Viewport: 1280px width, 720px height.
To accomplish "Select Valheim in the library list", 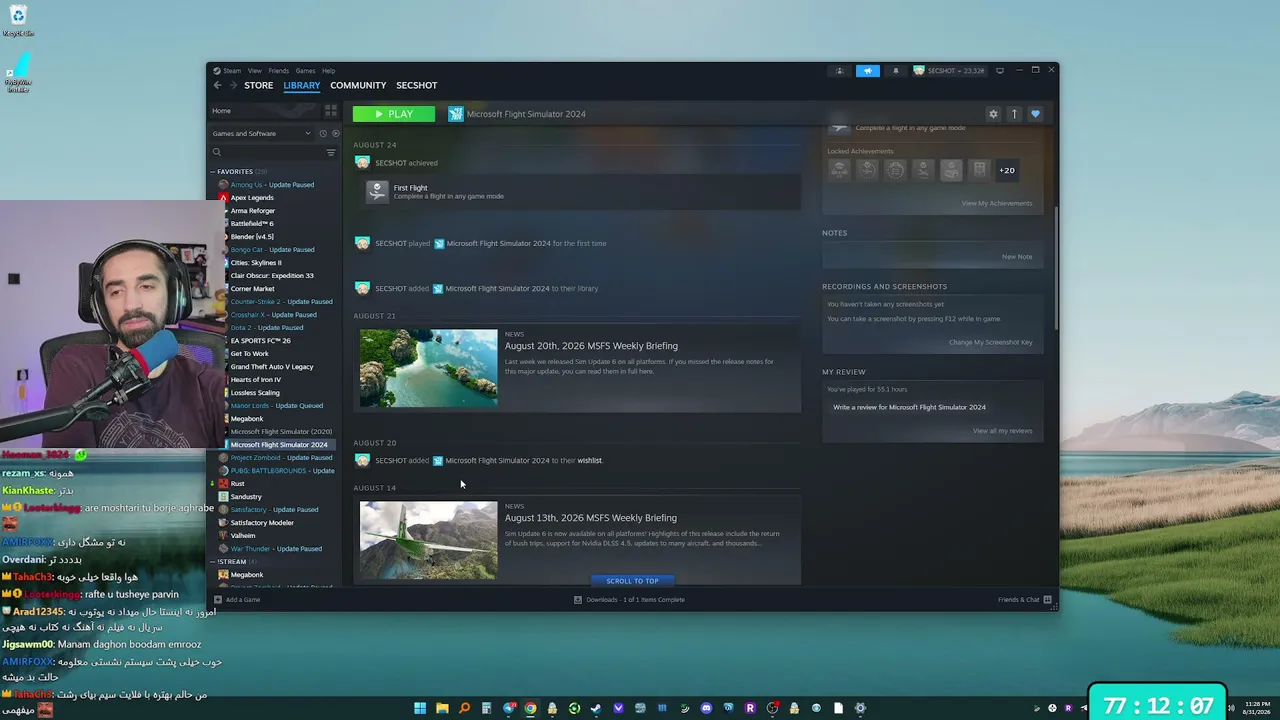I will click(243, 536).
